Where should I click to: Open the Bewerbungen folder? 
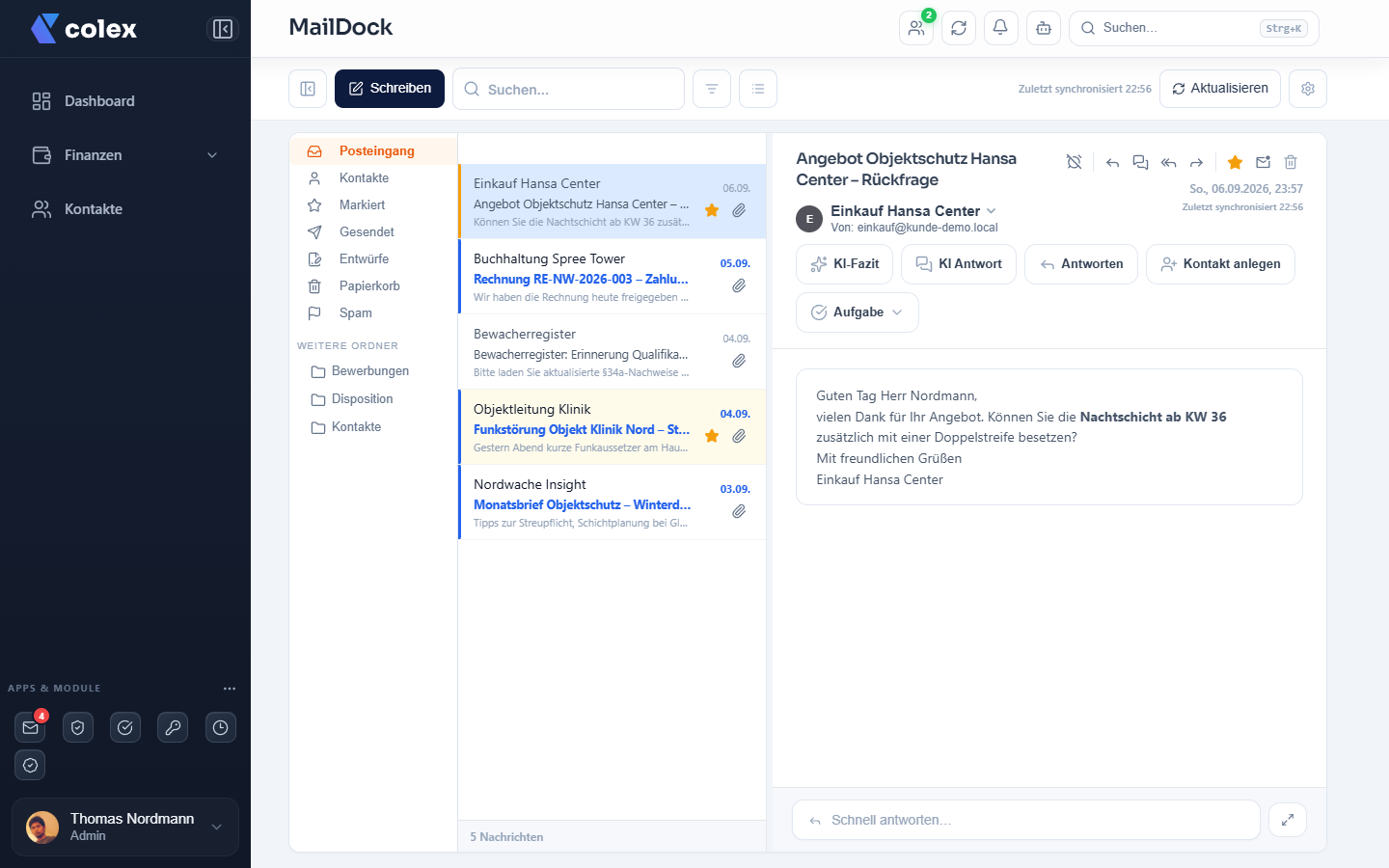point(373,371)
